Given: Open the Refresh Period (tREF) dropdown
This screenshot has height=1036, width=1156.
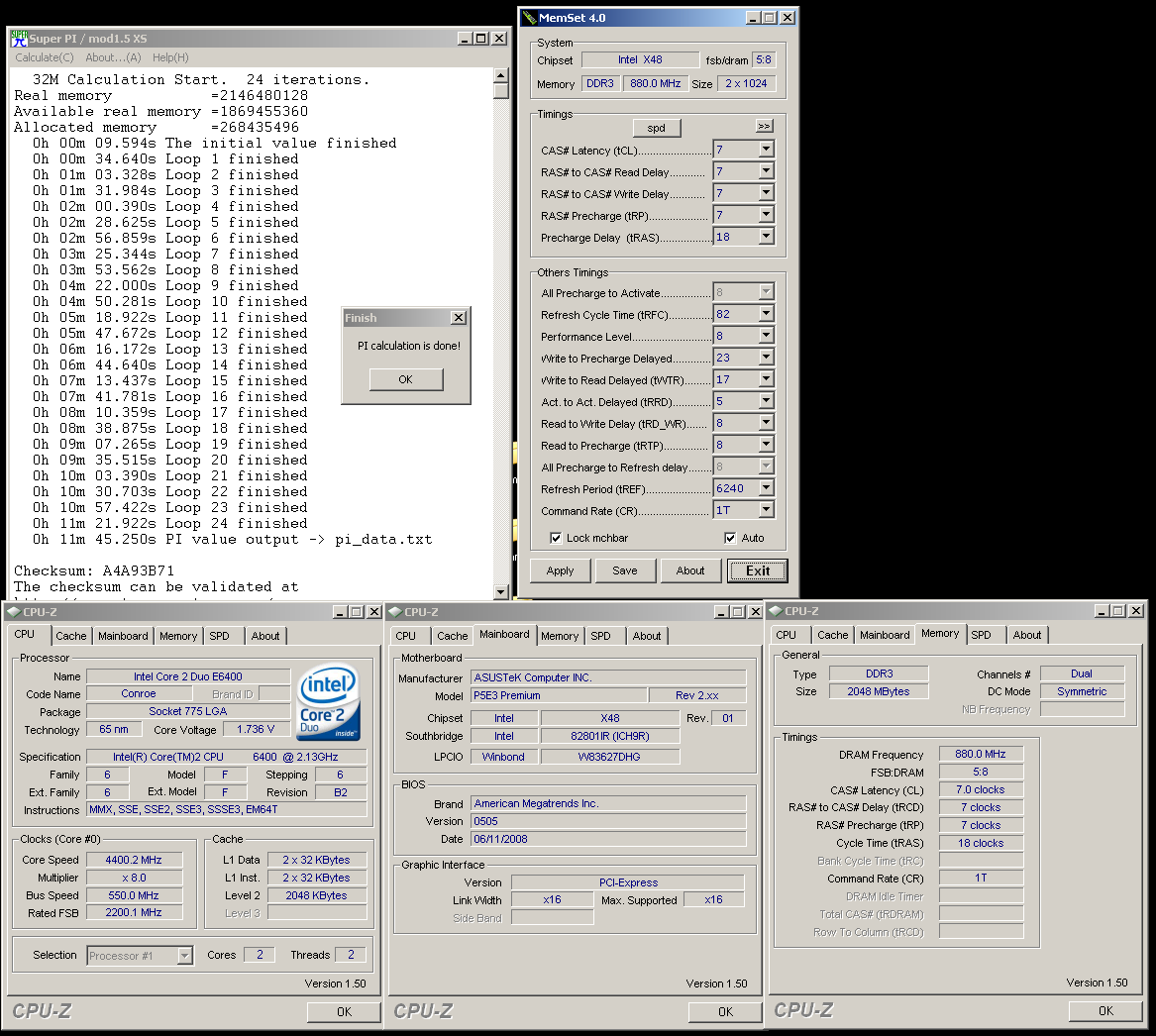Looking at the screenshot, I should [766, 488].
